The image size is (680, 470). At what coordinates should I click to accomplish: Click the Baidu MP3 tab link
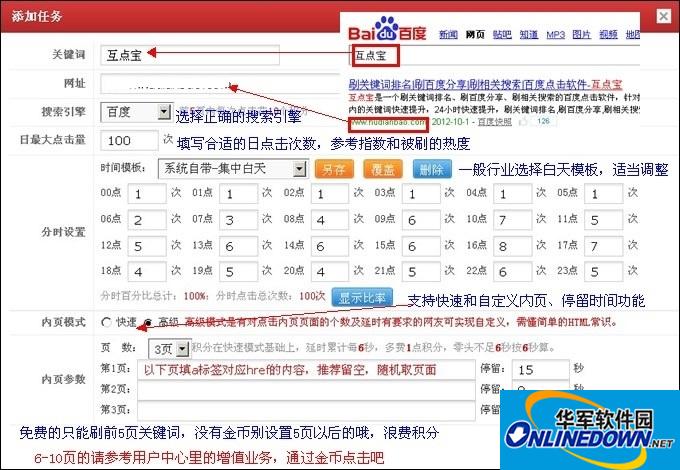(x=556, y=34)
